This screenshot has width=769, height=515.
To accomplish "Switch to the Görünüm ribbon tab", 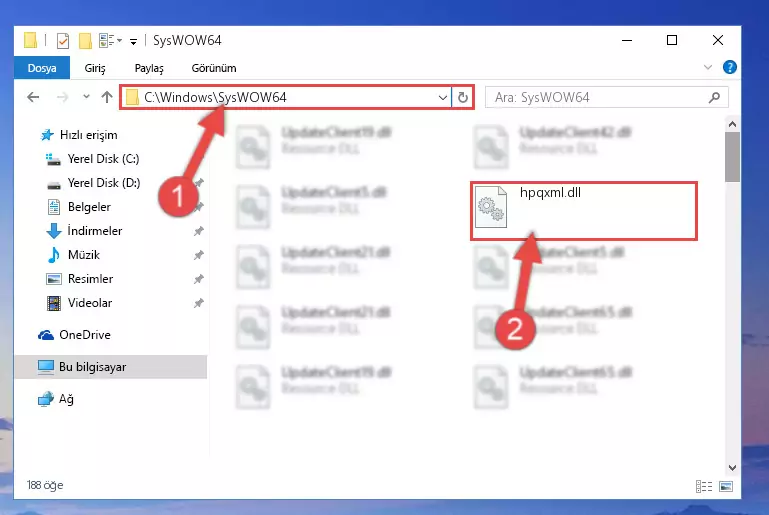I will click(x=214, y=68).
